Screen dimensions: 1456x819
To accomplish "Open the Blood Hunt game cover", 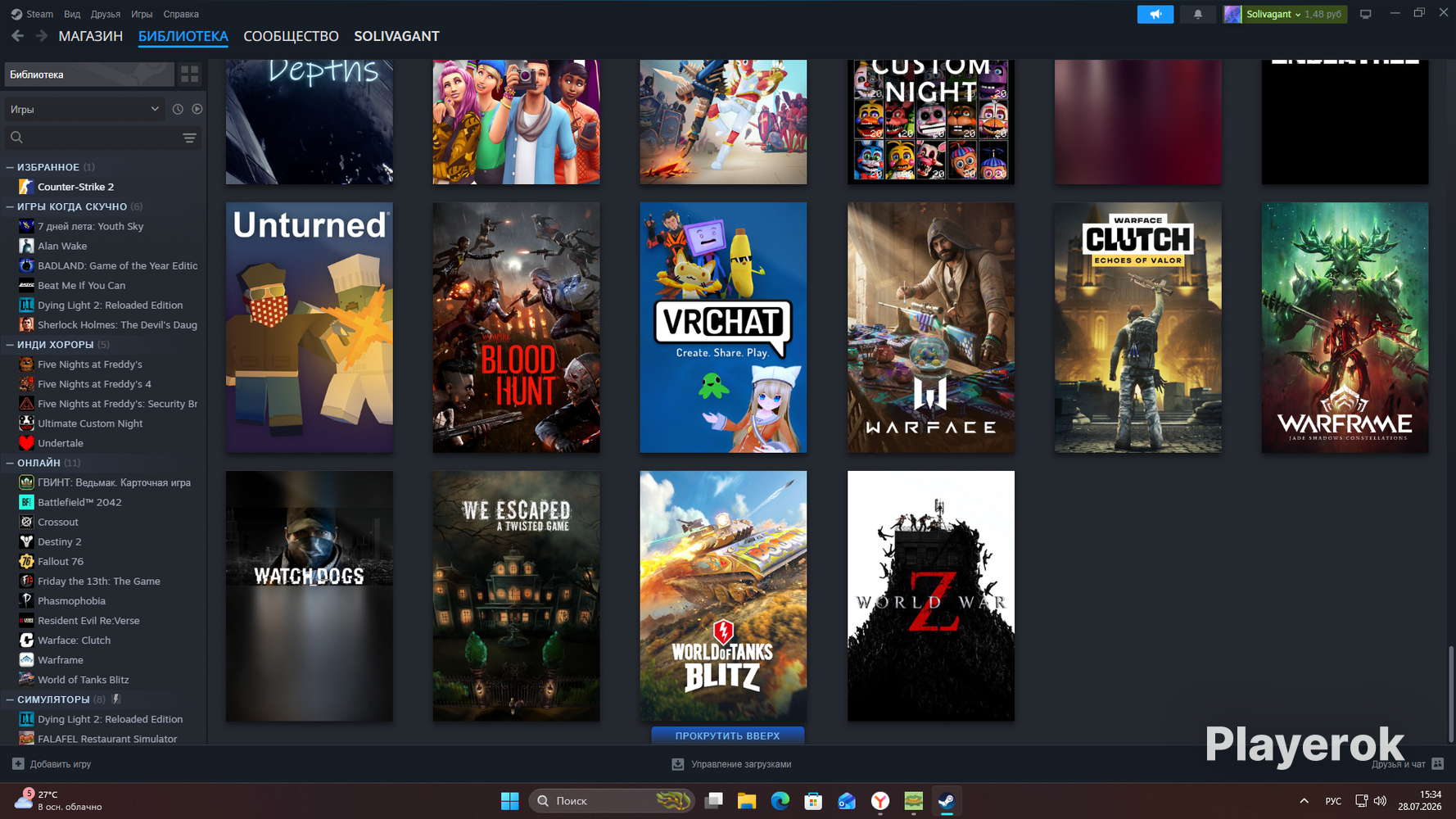I will 516,328.
